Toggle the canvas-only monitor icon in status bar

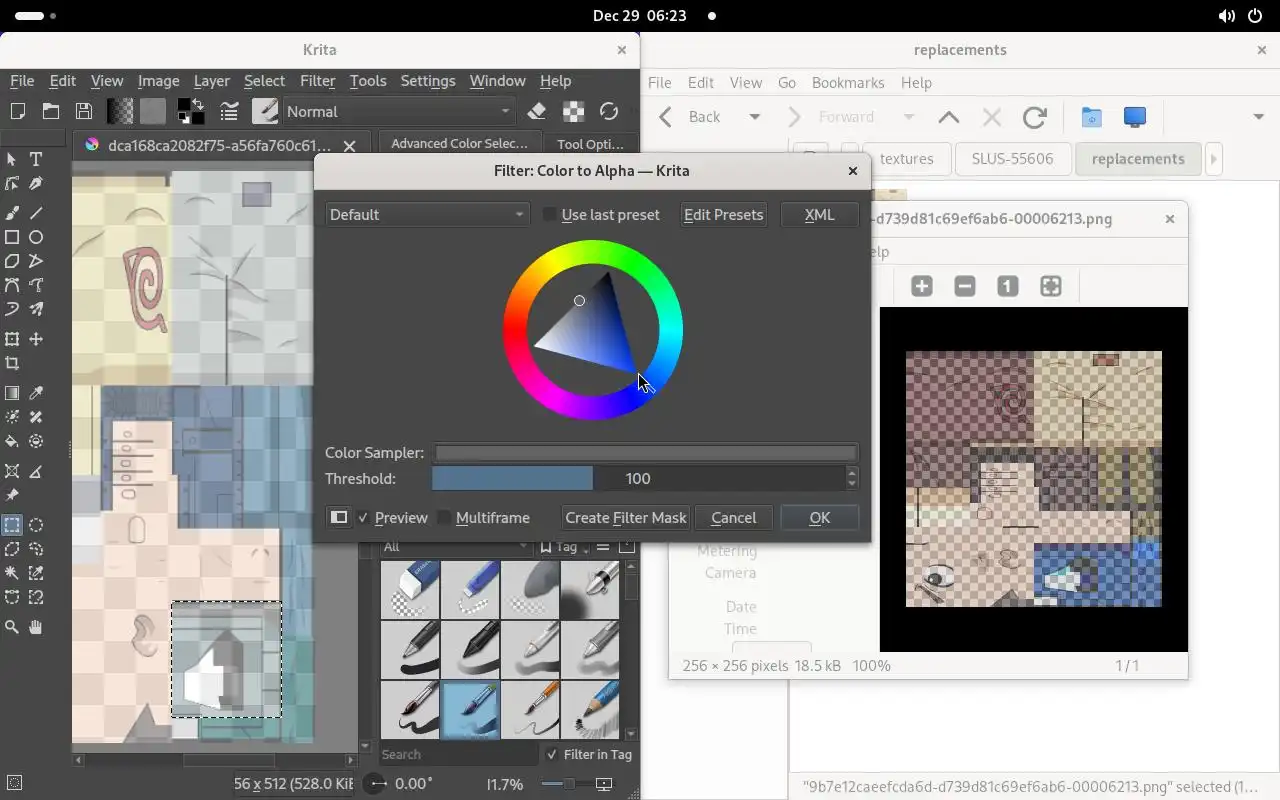[x=604, y=784]
